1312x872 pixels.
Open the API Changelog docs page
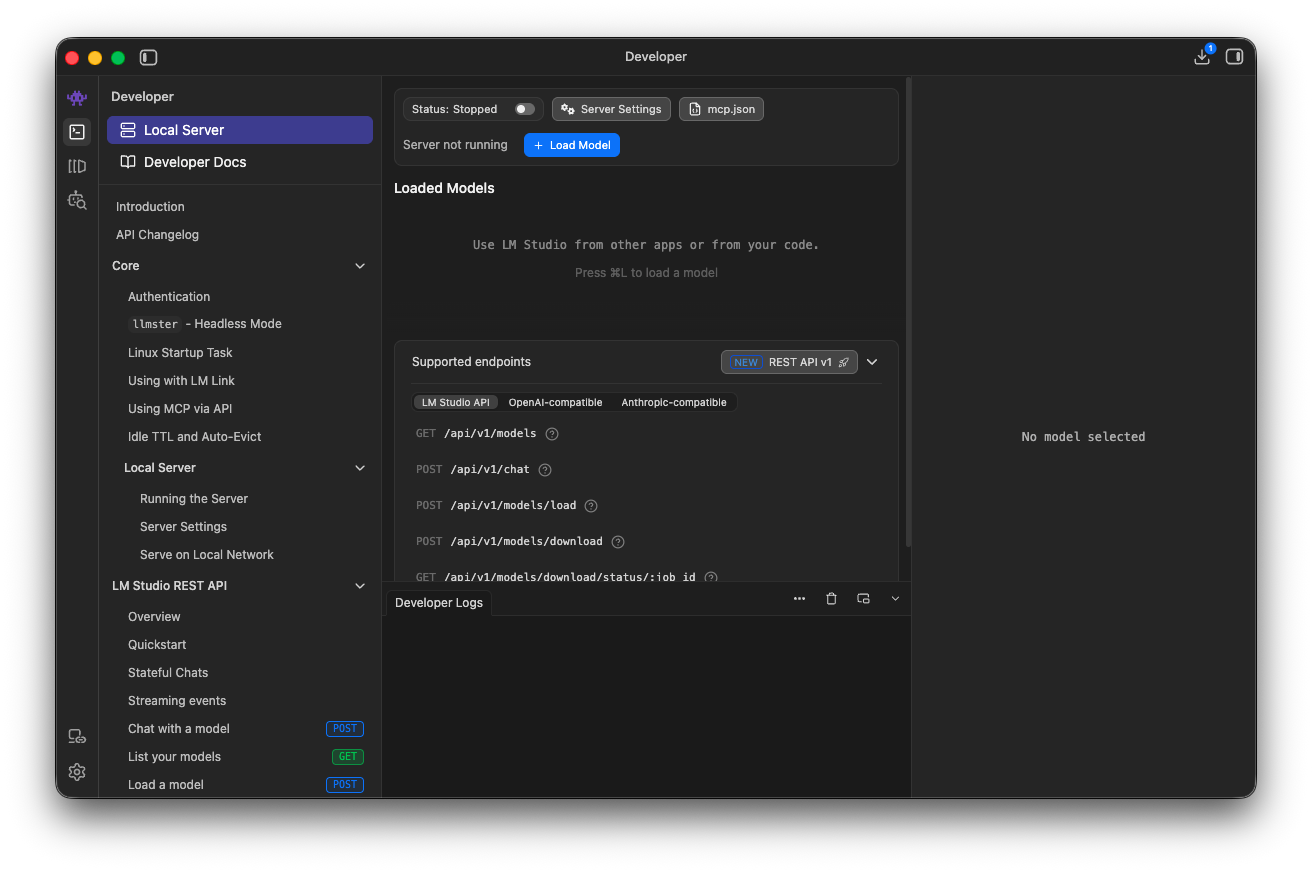pyautogui.click(x=157, y=235)
